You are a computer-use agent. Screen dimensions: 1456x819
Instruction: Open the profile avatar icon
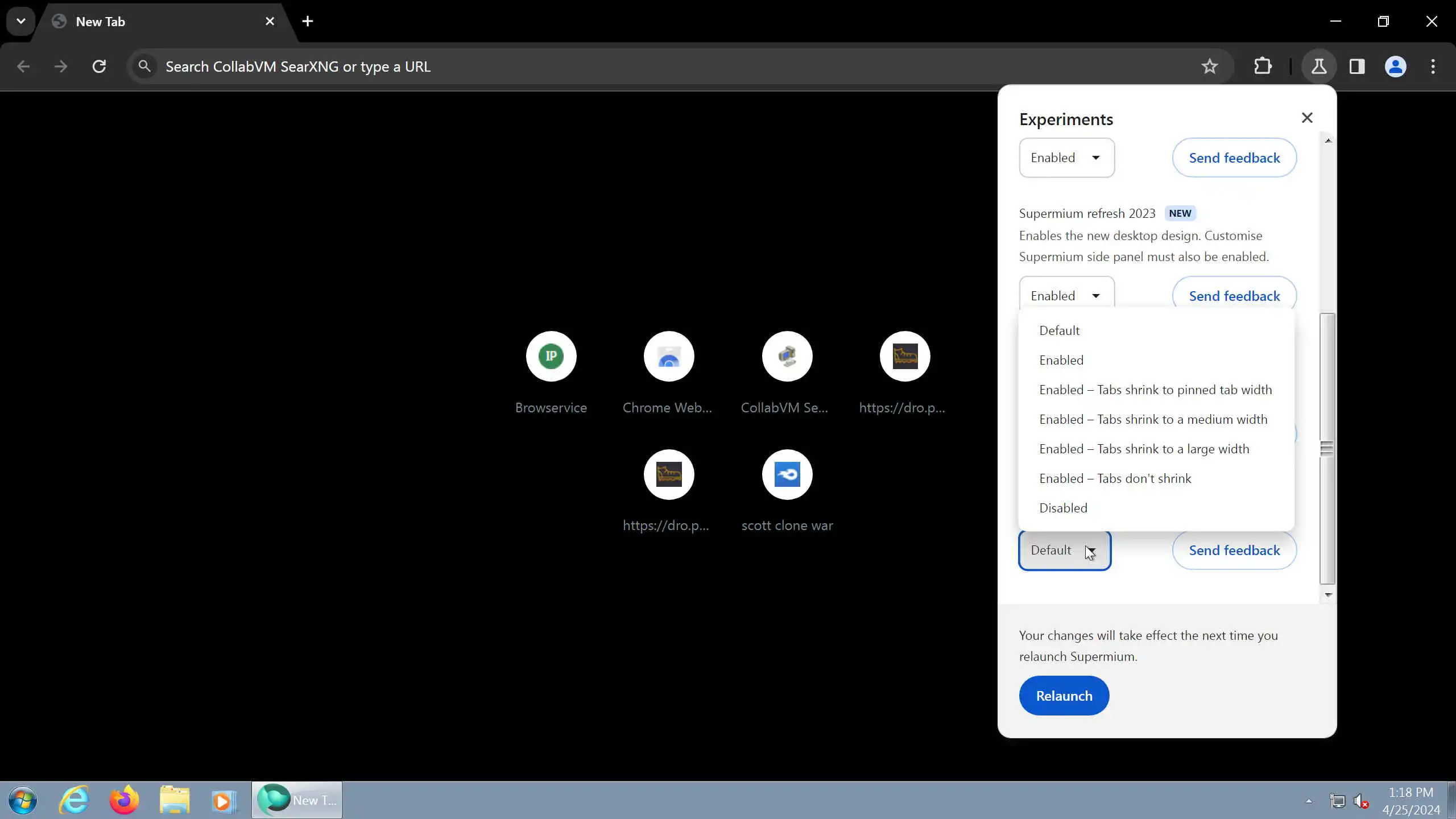(1395, 67)
